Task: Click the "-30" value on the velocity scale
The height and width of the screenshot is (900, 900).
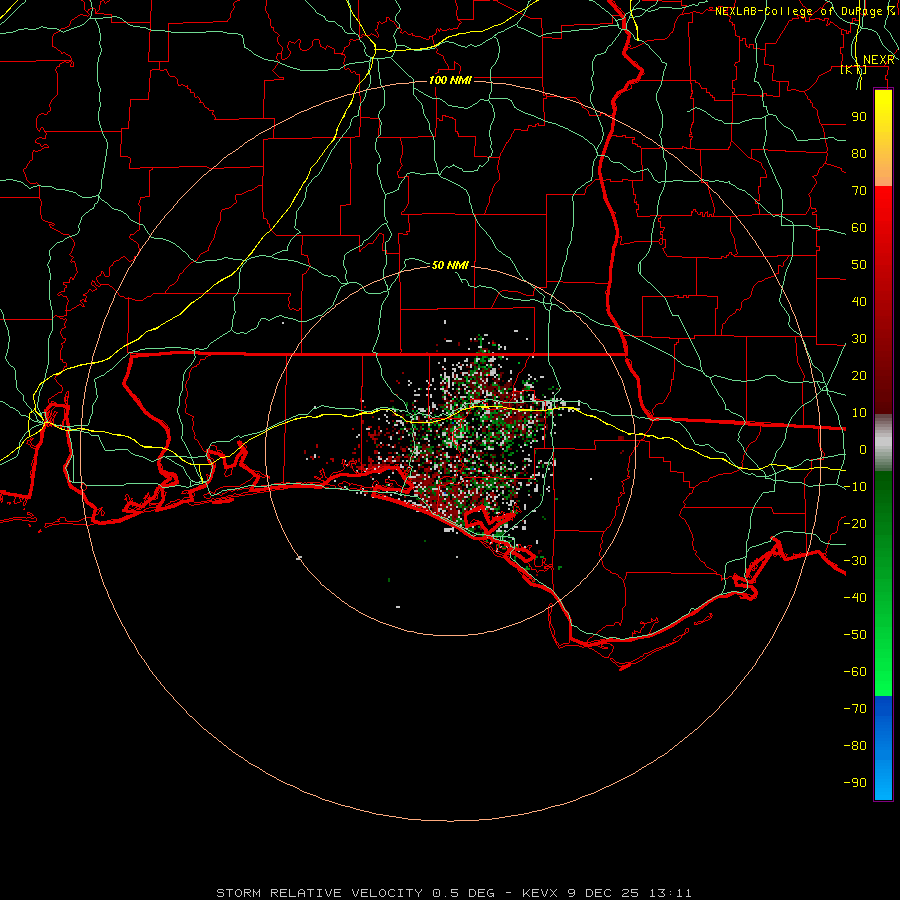Action: (855, 561)
